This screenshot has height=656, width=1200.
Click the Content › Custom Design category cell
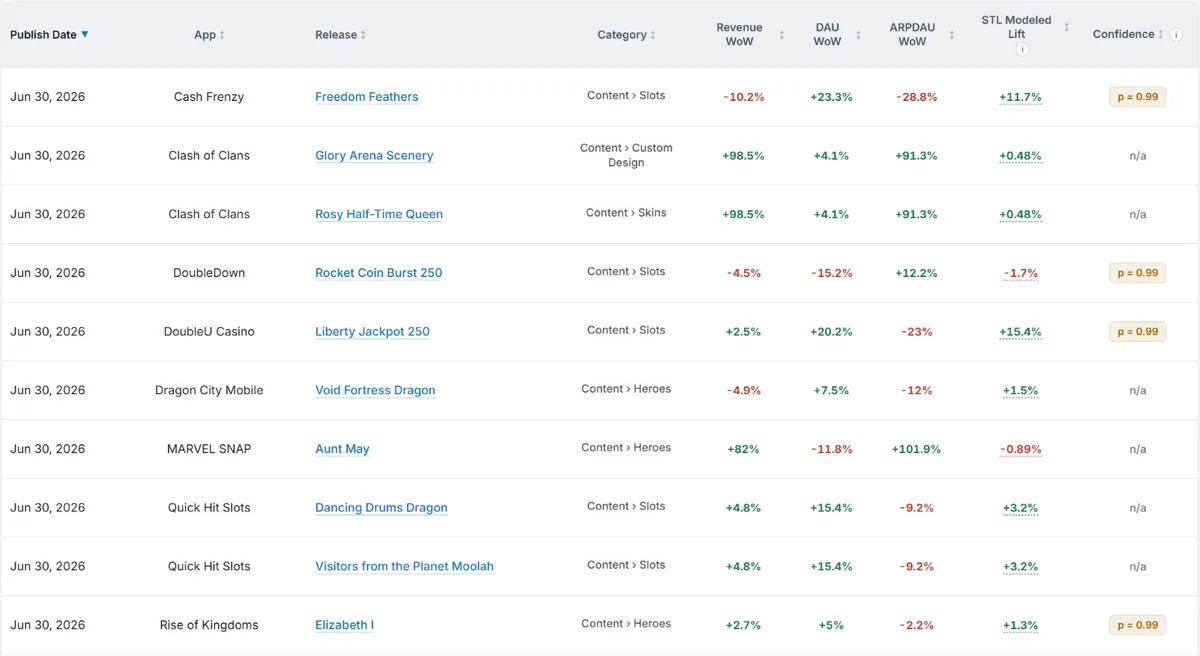pyautogui.click(x=626, y=155)
